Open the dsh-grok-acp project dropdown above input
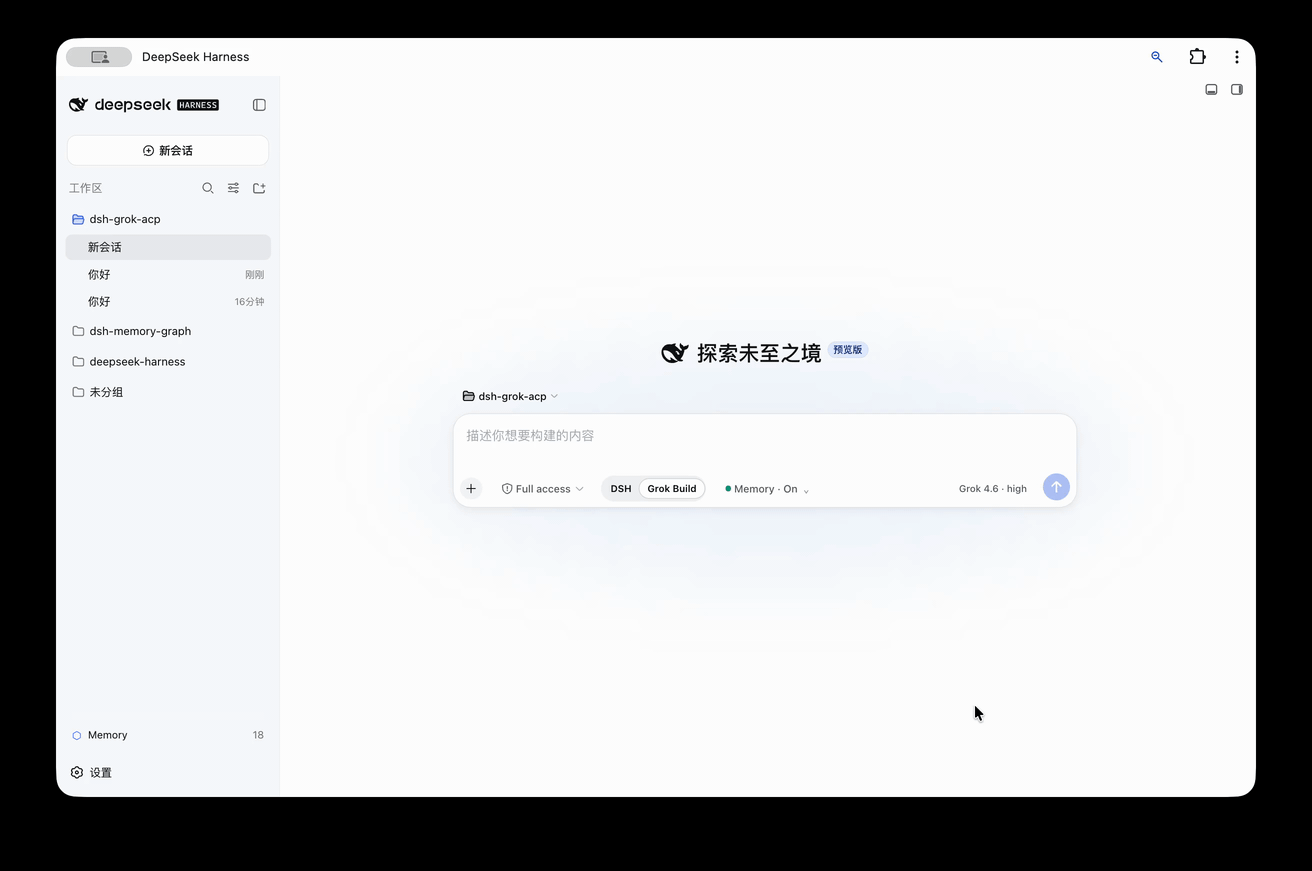 (x=510, y=396)
